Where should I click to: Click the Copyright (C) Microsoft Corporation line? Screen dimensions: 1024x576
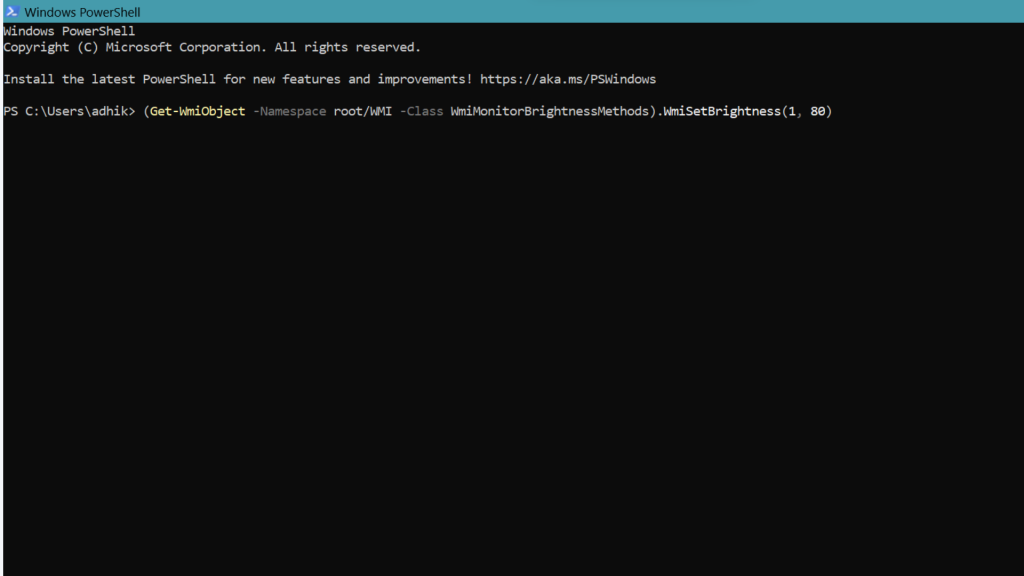[x=212, y=47]
